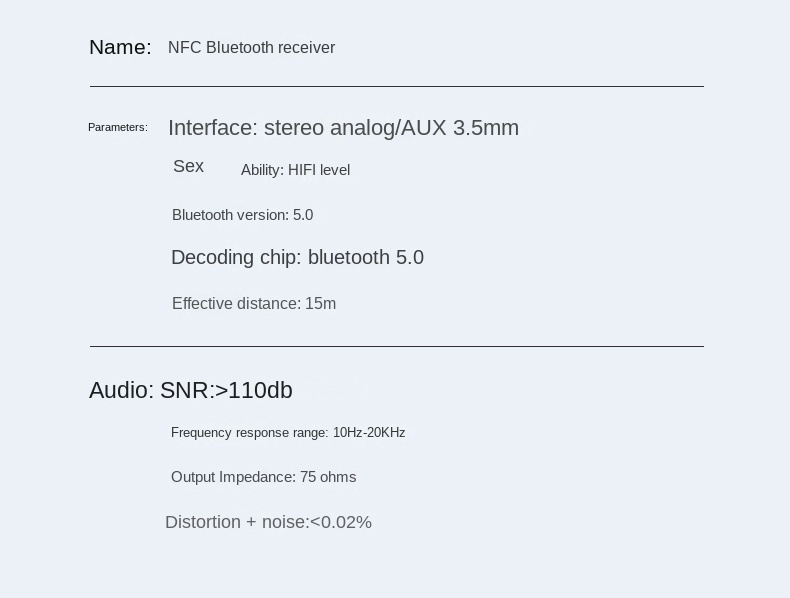The height and width of the screenshot is (598, 790).
Task: Click the '3.5mm' value in Interface line
Action: [x=485, y=128]
